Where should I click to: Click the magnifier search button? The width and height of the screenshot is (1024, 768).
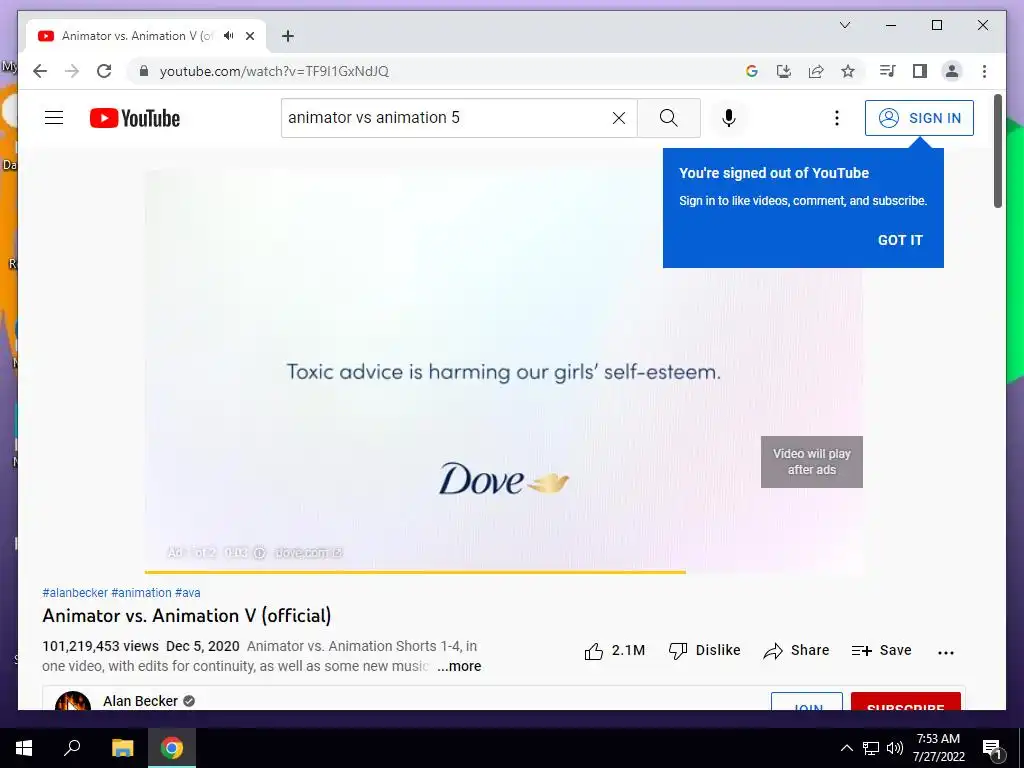[x=669, y=118]
